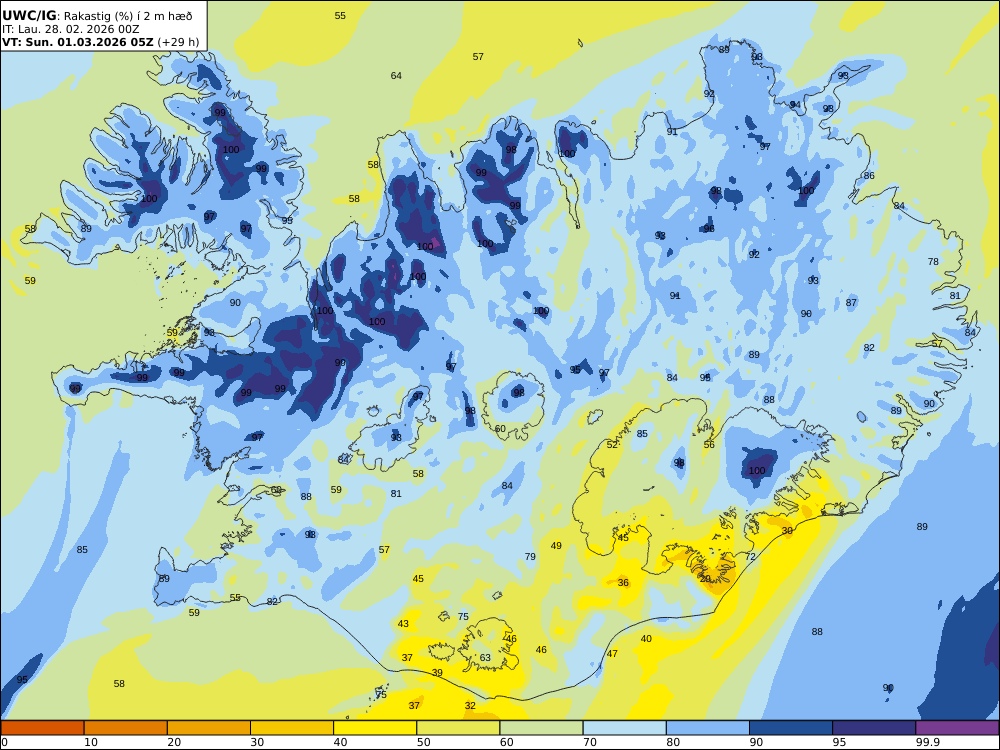Click the pale blue 70–80 legend swatch
Screen dimensions: 1000x750
[624, 728]
